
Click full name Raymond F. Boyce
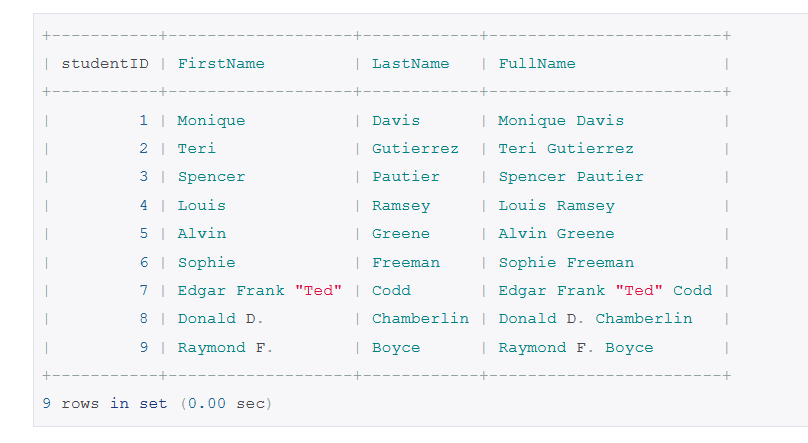coord(576,348)
